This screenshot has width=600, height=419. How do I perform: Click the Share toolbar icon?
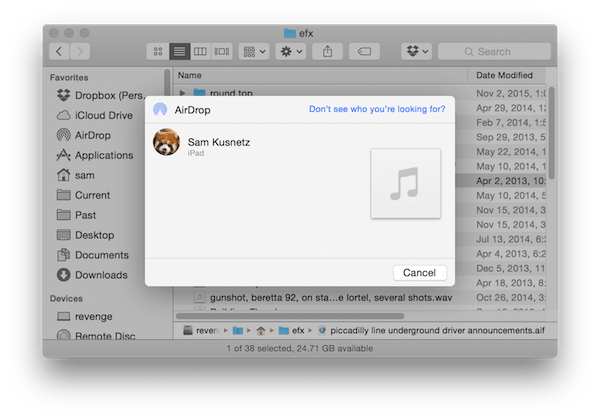(x=327, y=51)
